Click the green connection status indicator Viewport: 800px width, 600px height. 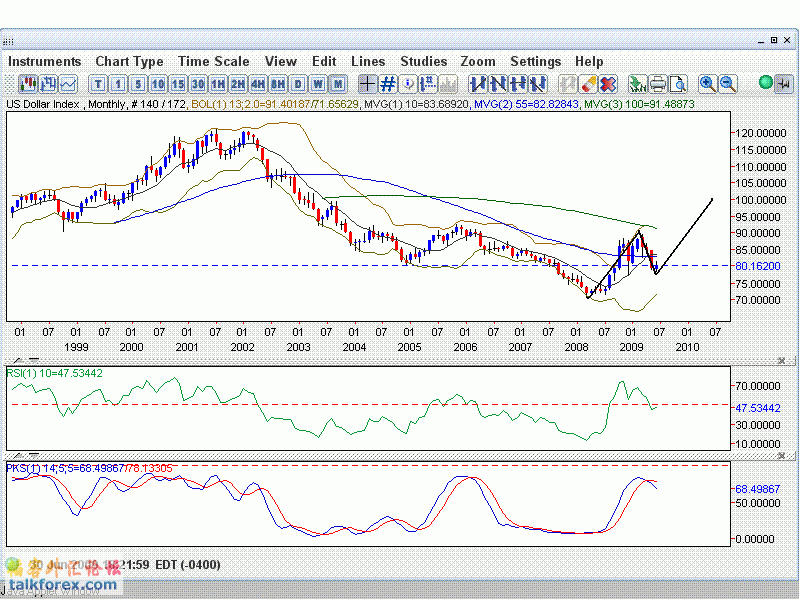[x=765, y=82]
